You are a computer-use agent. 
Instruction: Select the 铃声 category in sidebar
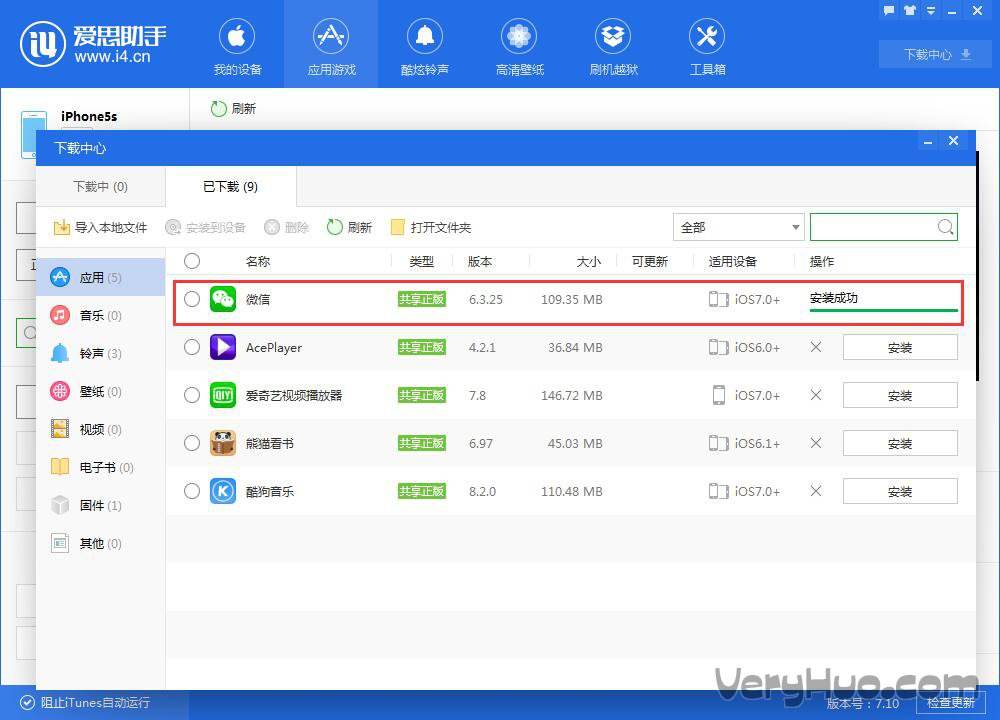(x=91, y=353)
